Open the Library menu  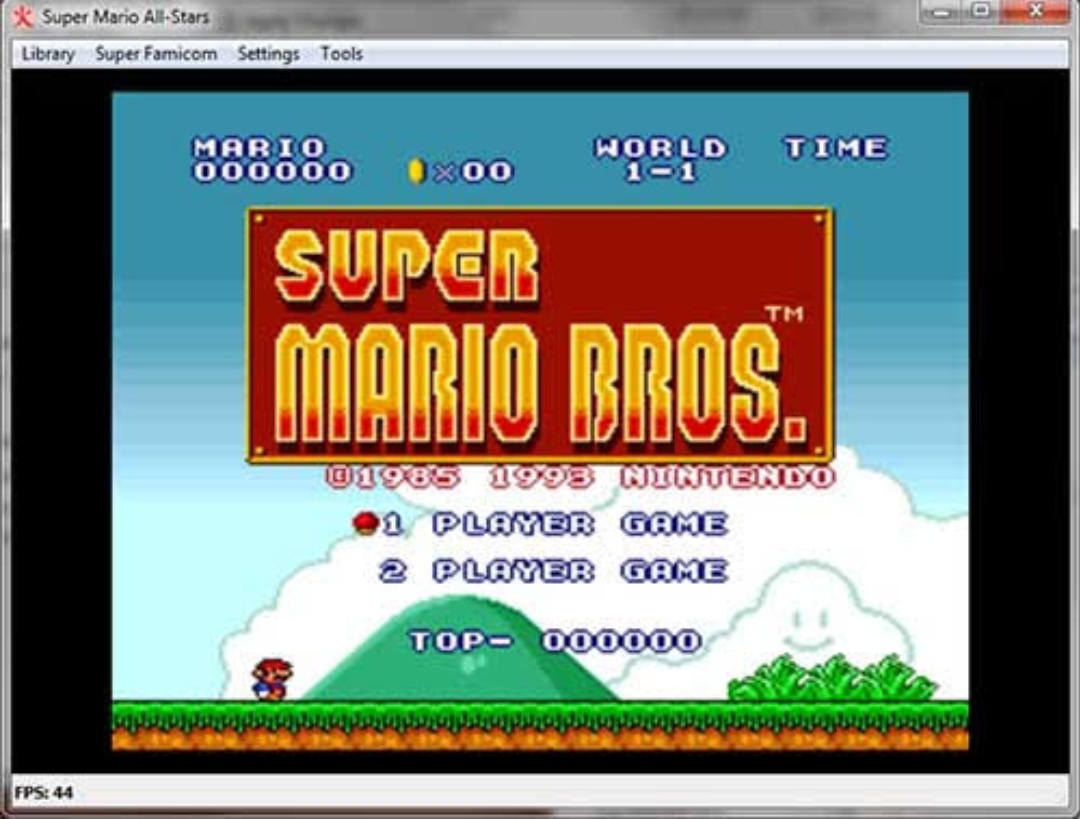point(48,54)
